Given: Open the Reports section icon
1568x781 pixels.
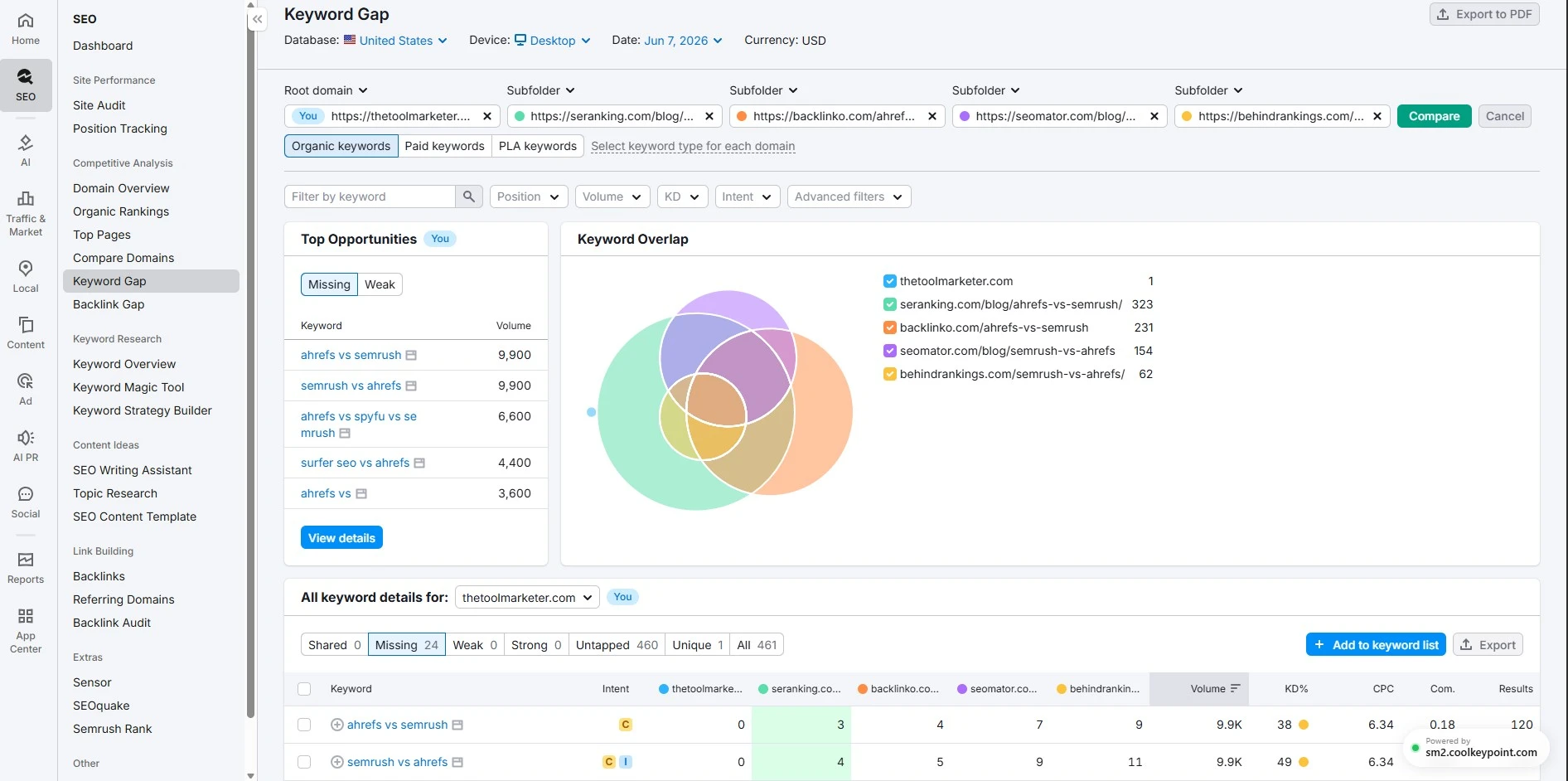Looking at the screenshot, I should click(26, 560).
